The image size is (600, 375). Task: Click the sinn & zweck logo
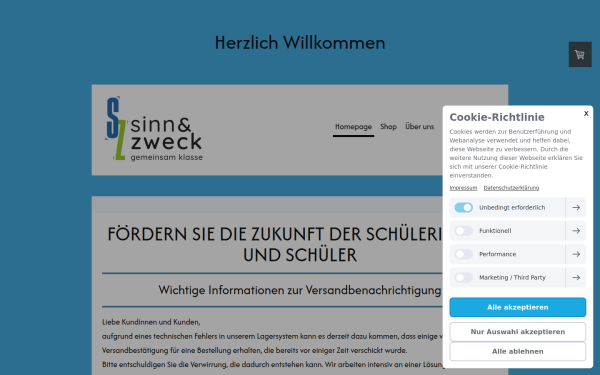(x=154, y=129)
